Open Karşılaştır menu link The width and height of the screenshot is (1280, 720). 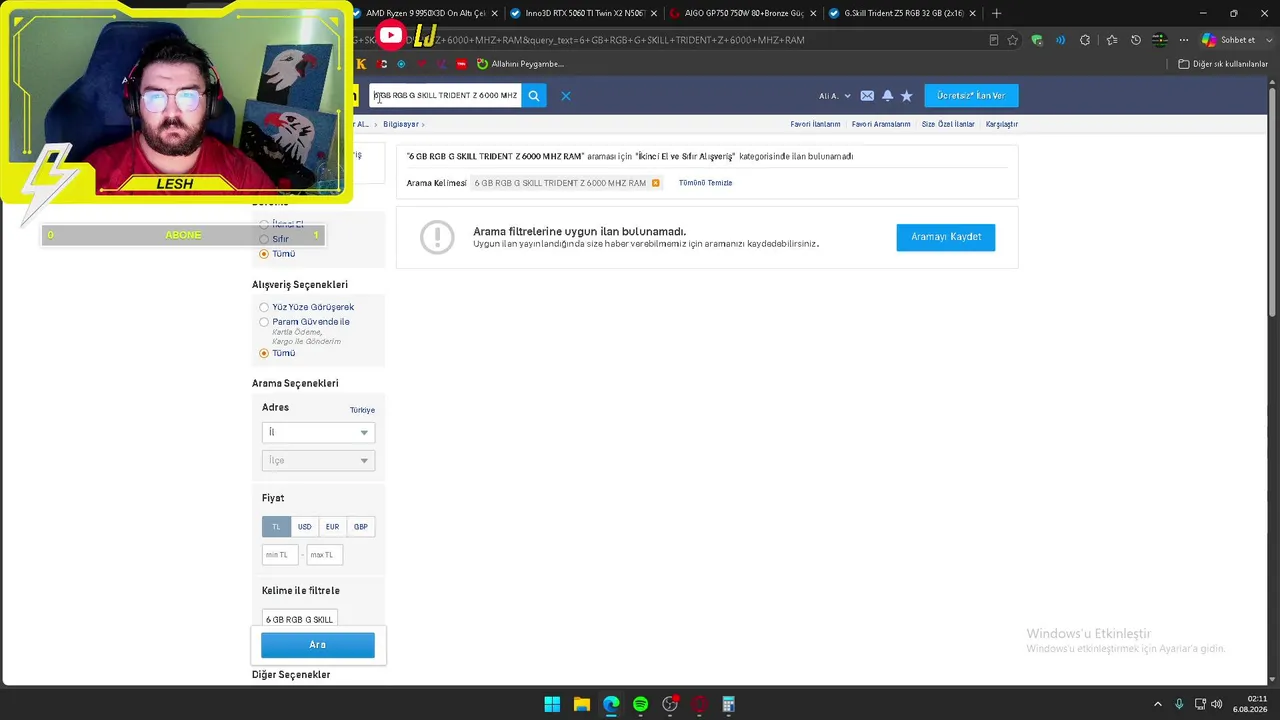click(1002, 124)
